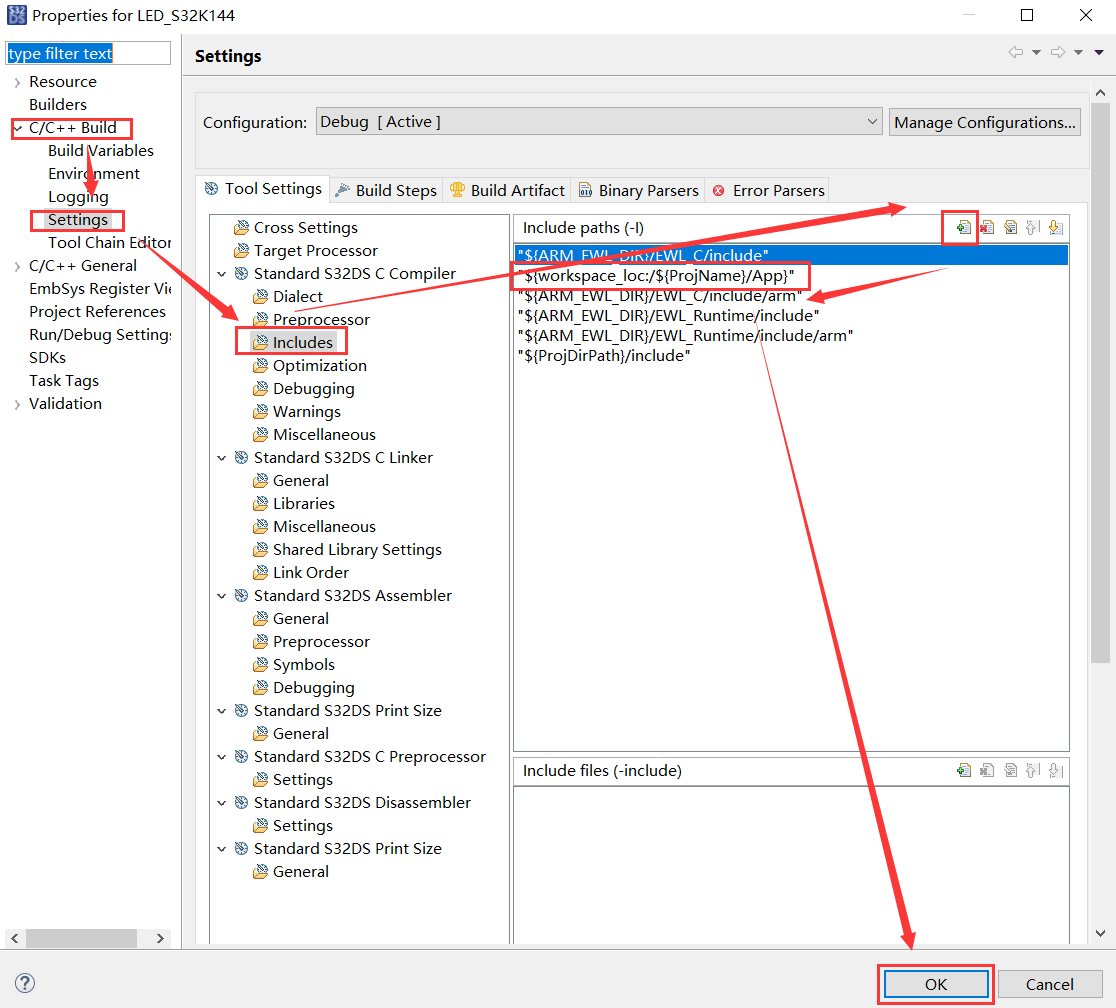The image size is (1116, 1008).
Task: Switch to the Tool Settings tab
Action: tap(263, 189)
